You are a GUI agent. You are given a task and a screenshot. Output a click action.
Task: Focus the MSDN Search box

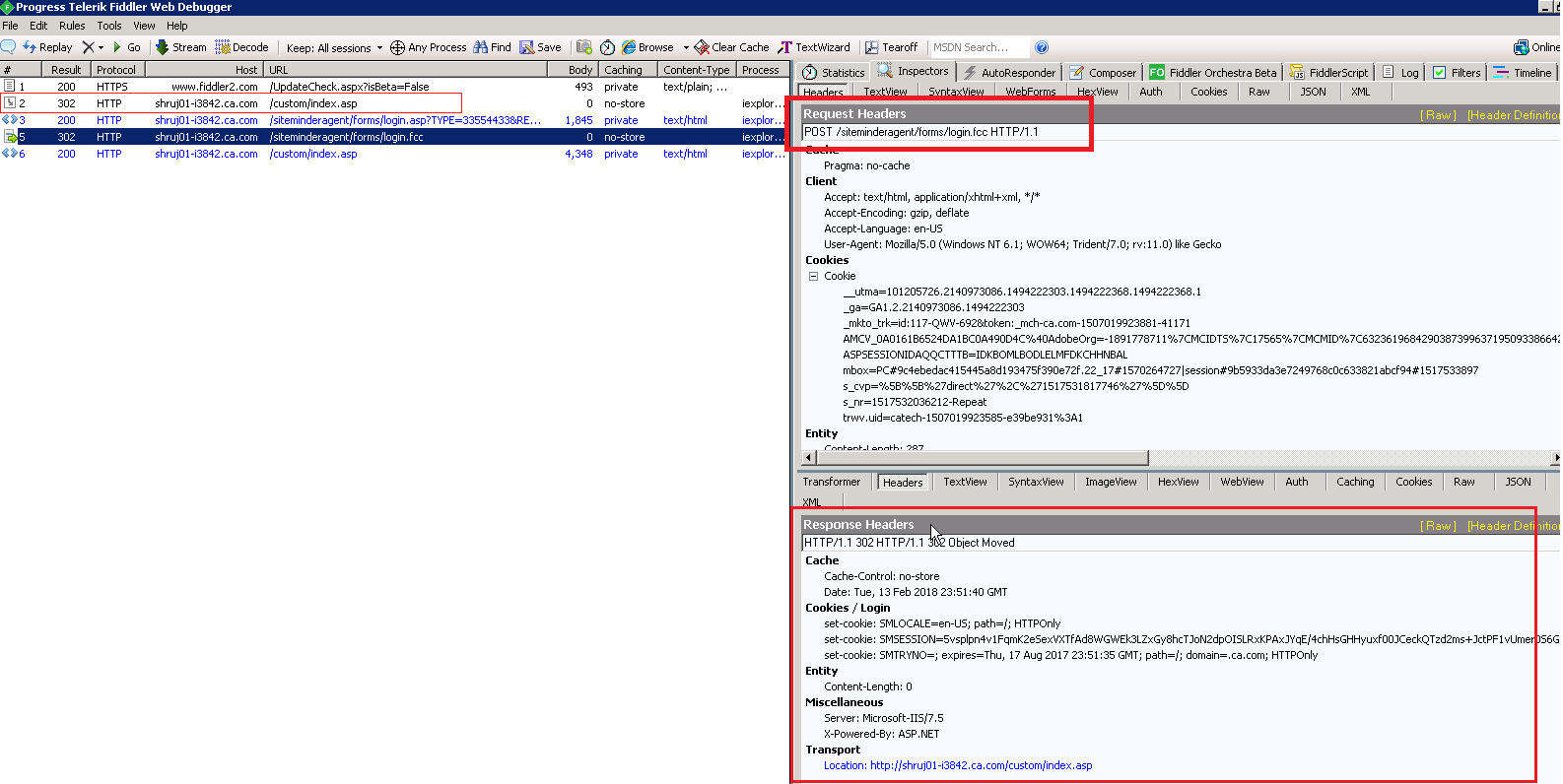pyautogui.click(x=978, y=47)
